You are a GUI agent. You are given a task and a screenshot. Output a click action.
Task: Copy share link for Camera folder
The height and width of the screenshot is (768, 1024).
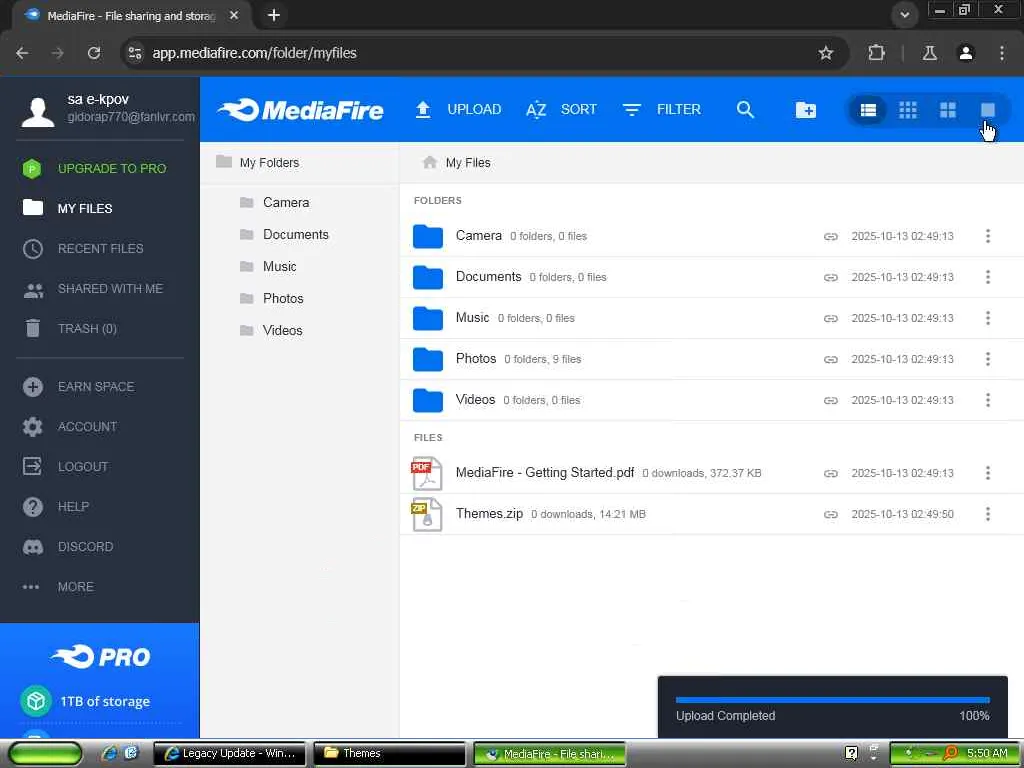[830, 236]
